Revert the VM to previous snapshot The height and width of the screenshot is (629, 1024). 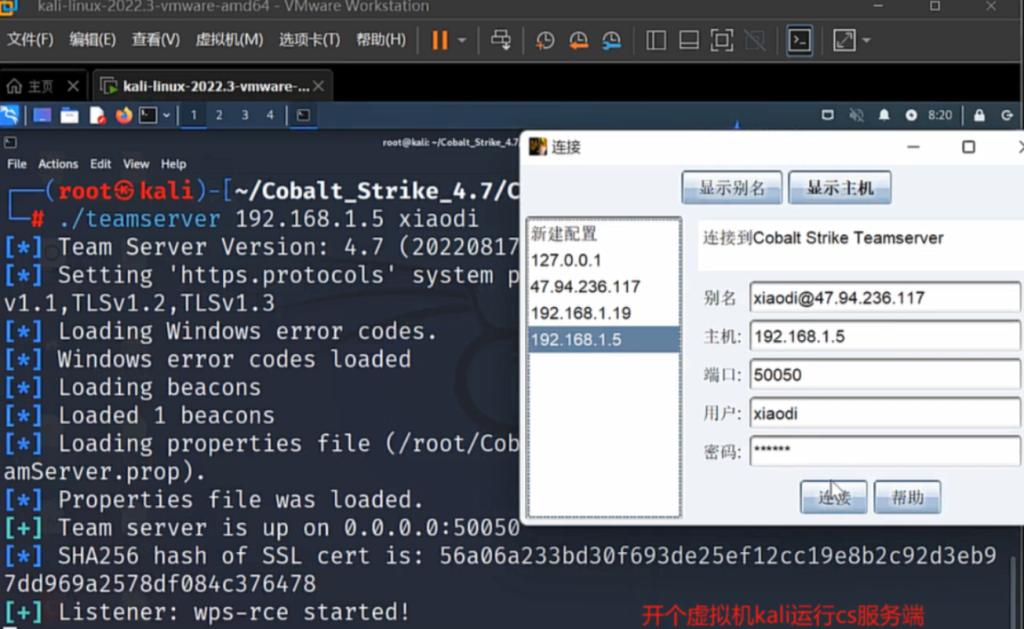[578, 40]
